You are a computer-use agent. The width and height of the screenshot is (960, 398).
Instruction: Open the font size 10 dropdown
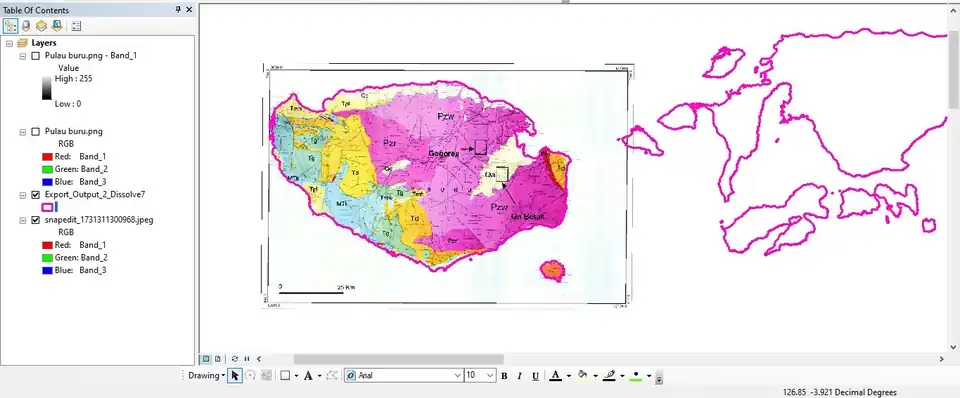point(490,375)
